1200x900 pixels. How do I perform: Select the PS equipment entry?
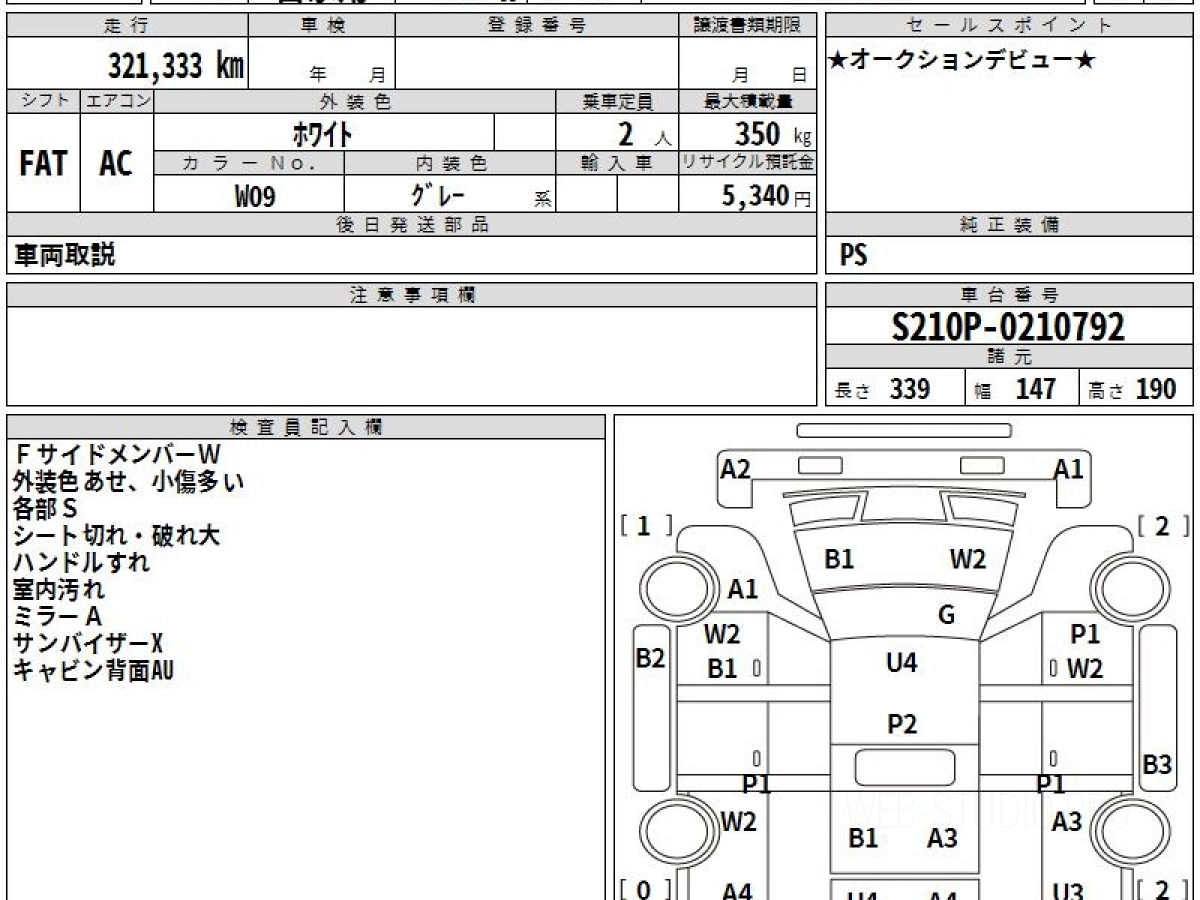point(853,256)
